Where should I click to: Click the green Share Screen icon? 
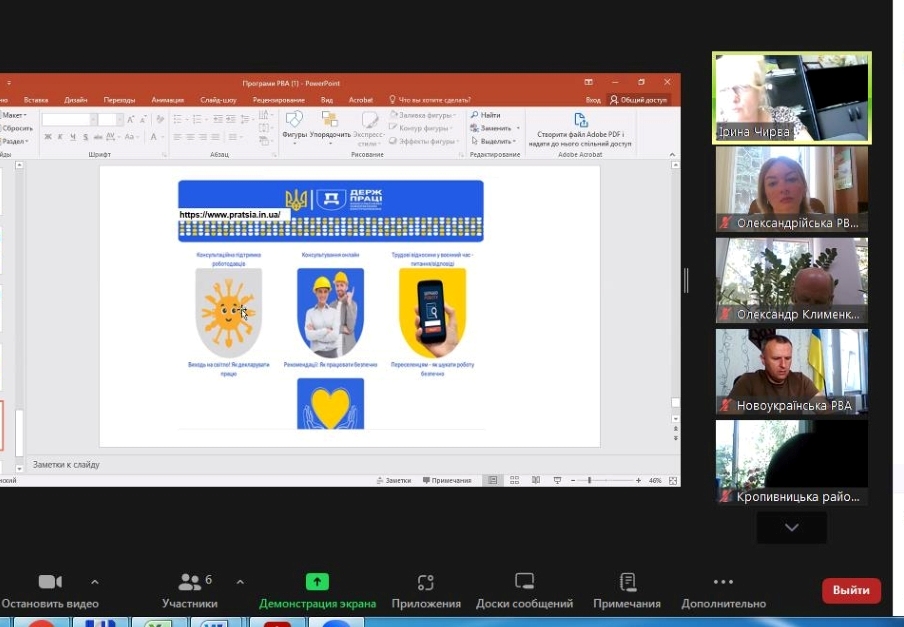coord(317,582)
